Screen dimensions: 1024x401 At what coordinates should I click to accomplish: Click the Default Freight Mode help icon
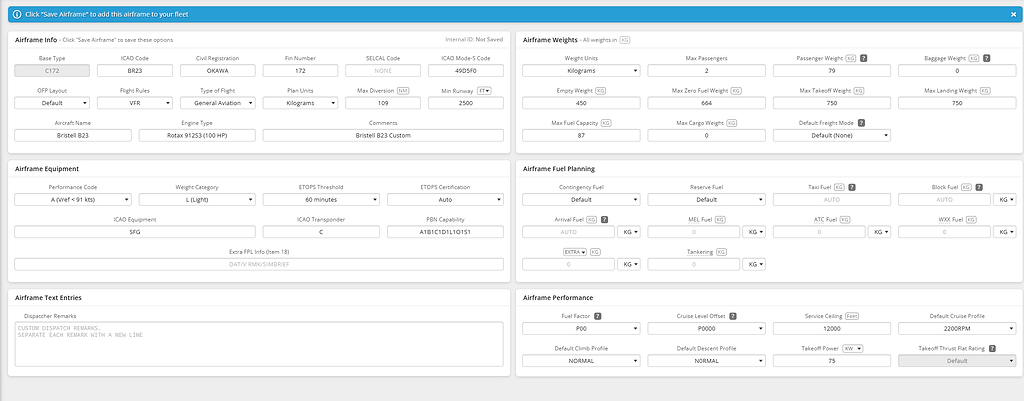coord(861,122)
